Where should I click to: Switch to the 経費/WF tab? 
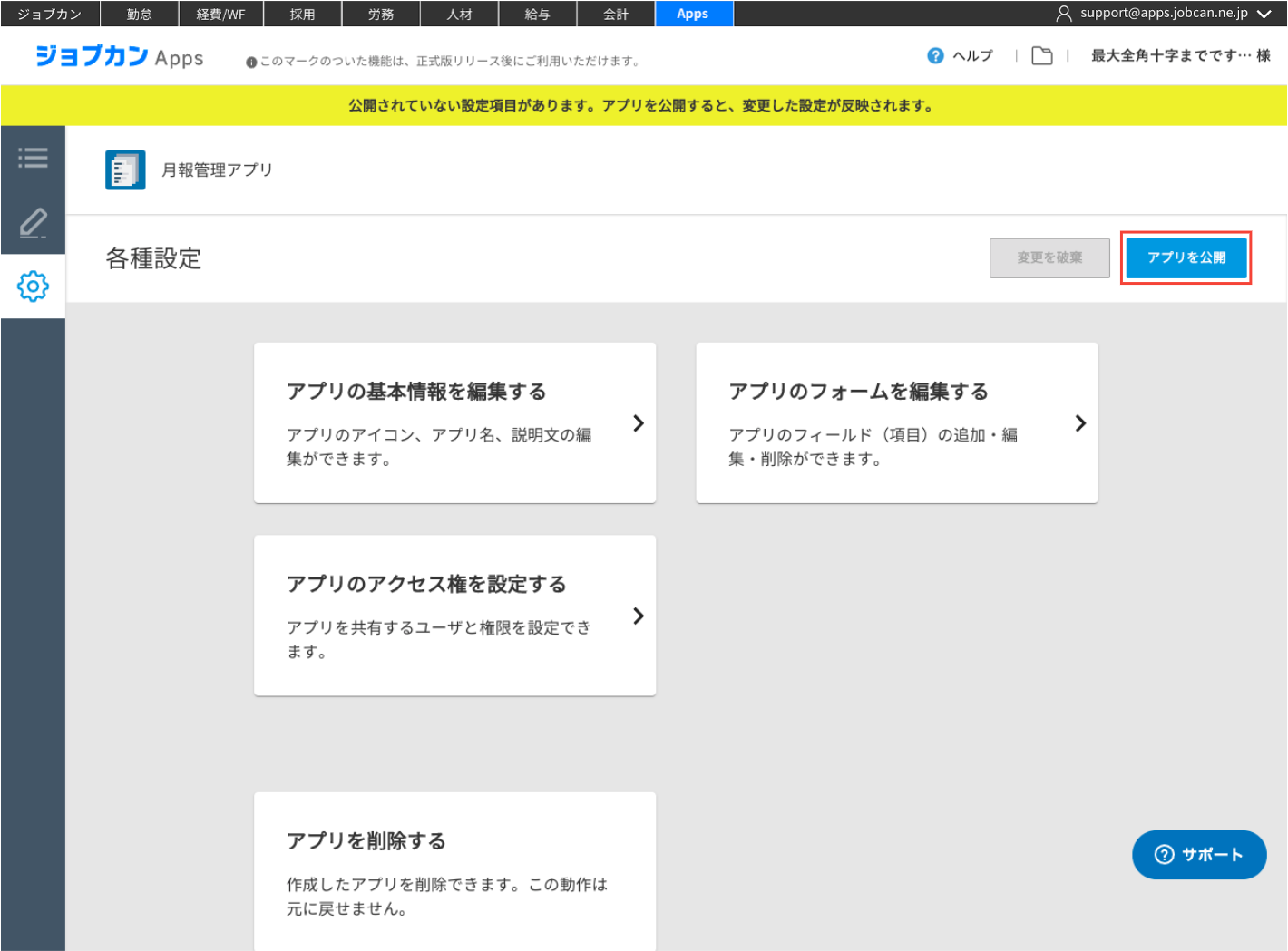click(220, 14)
